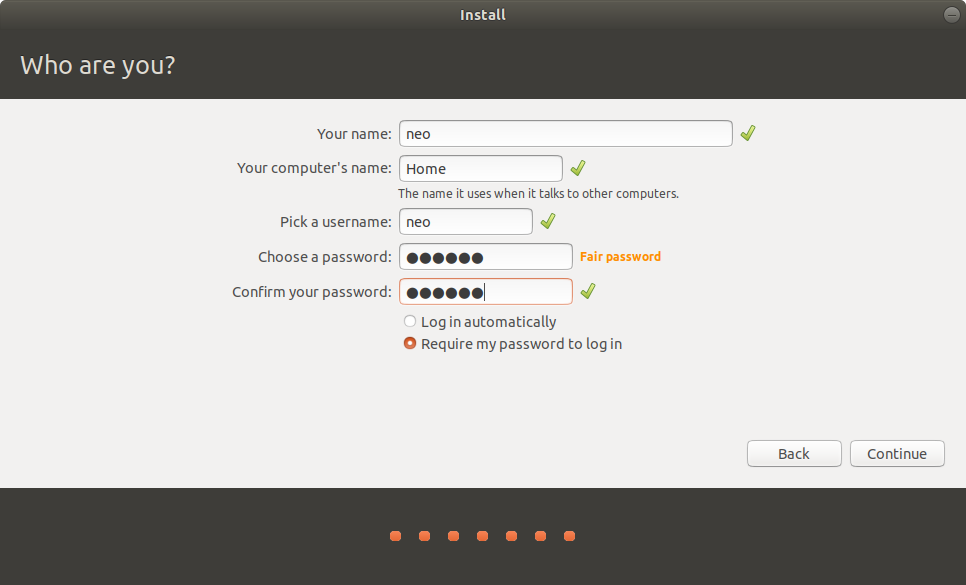Screen dimensions: 966x585
Task: Click green checkmark beside Confirm password field
Action: click(x=588, y=291)
